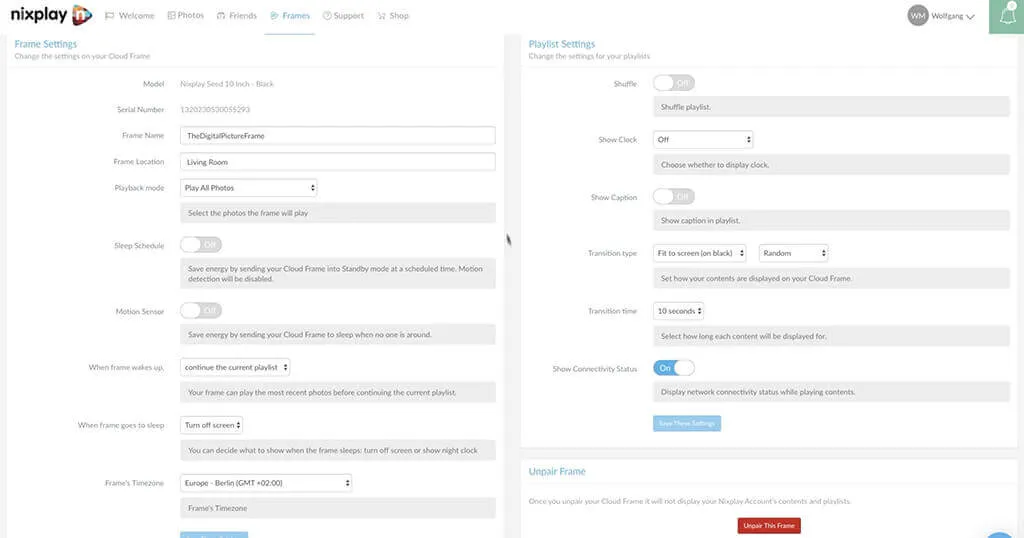The height and width of the screenshot is (538, 1024).
Task: Open the Friends tab
Action: [x=236, y=16]
